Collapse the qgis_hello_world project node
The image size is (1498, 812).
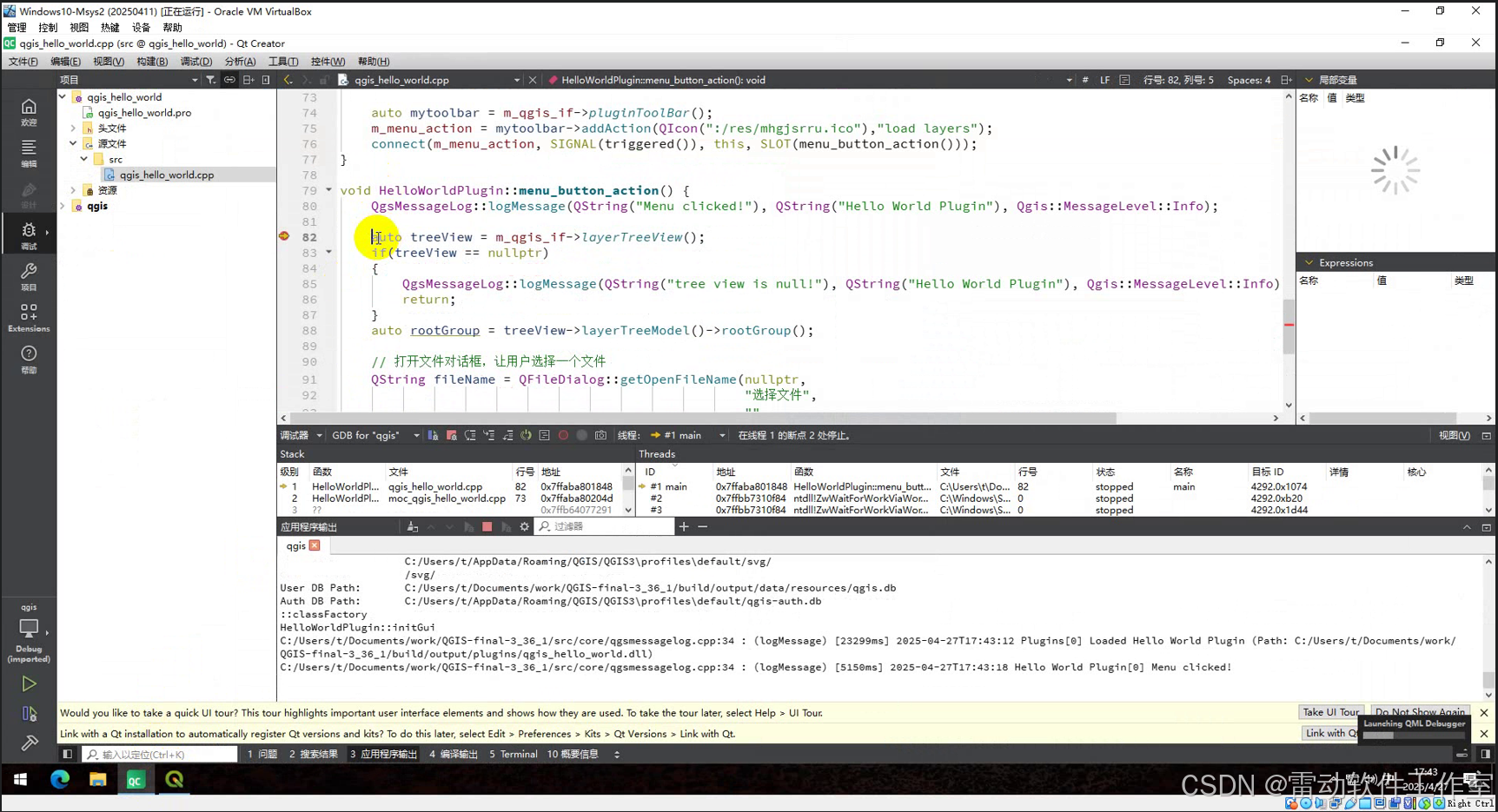pos(63,97)
